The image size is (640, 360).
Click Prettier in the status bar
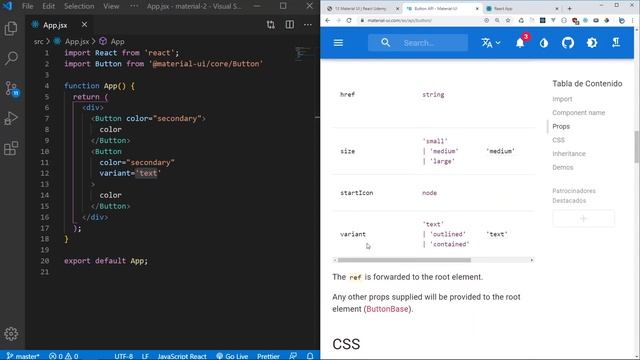tap(268, 356)
